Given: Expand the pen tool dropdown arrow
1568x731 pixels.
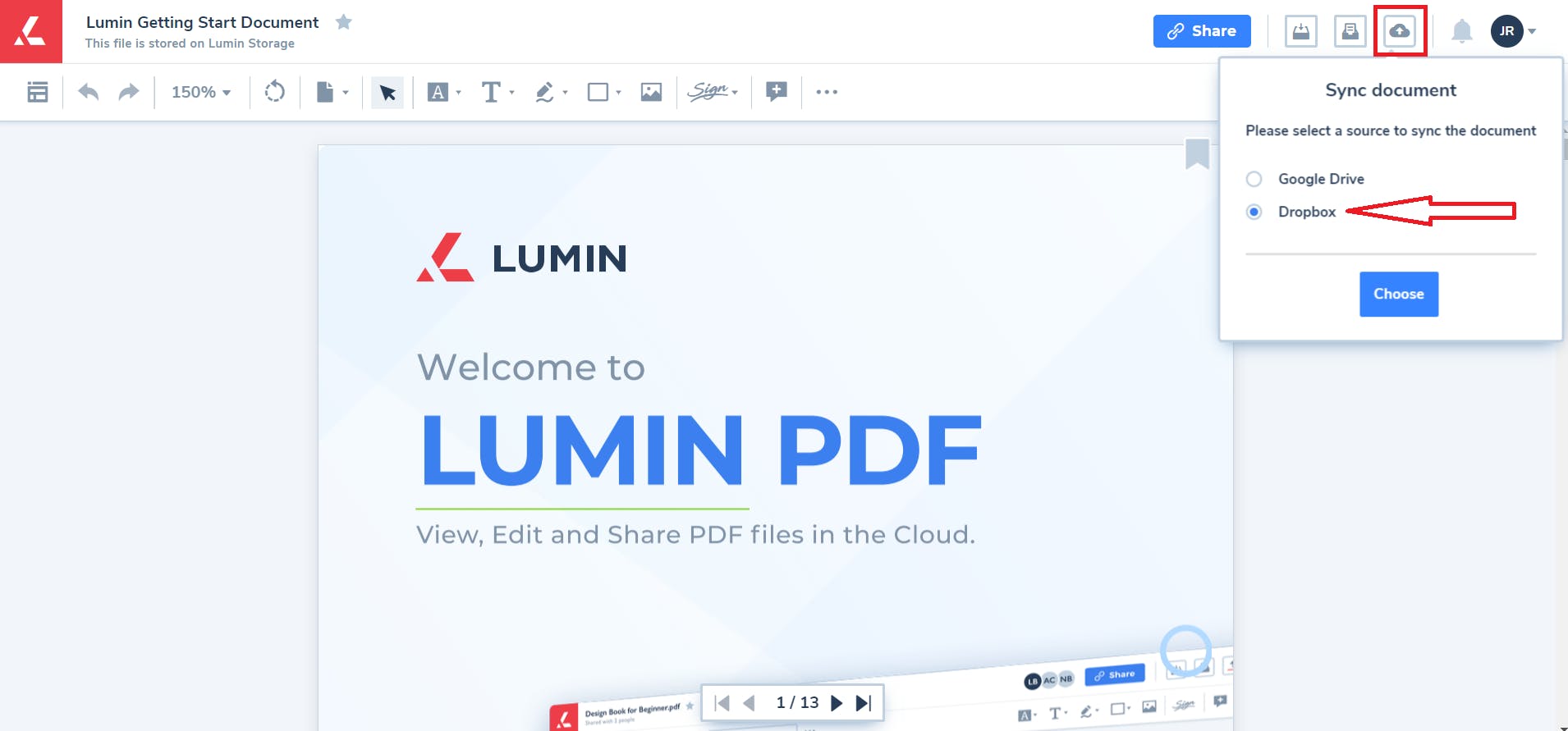Looking at the screenshot, I should coord(566,93).
